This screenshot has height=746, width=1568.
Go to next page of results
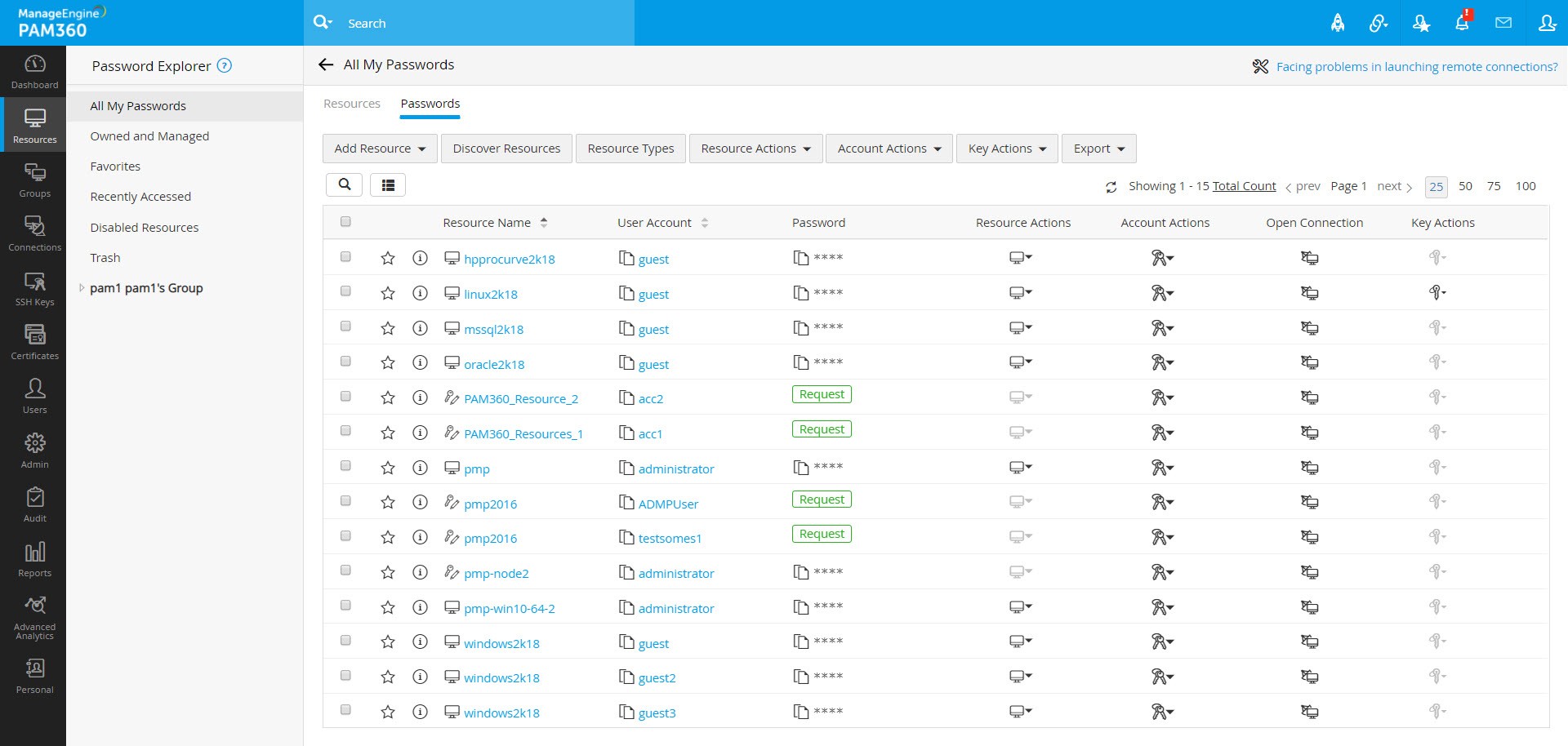click(1395, 186)
